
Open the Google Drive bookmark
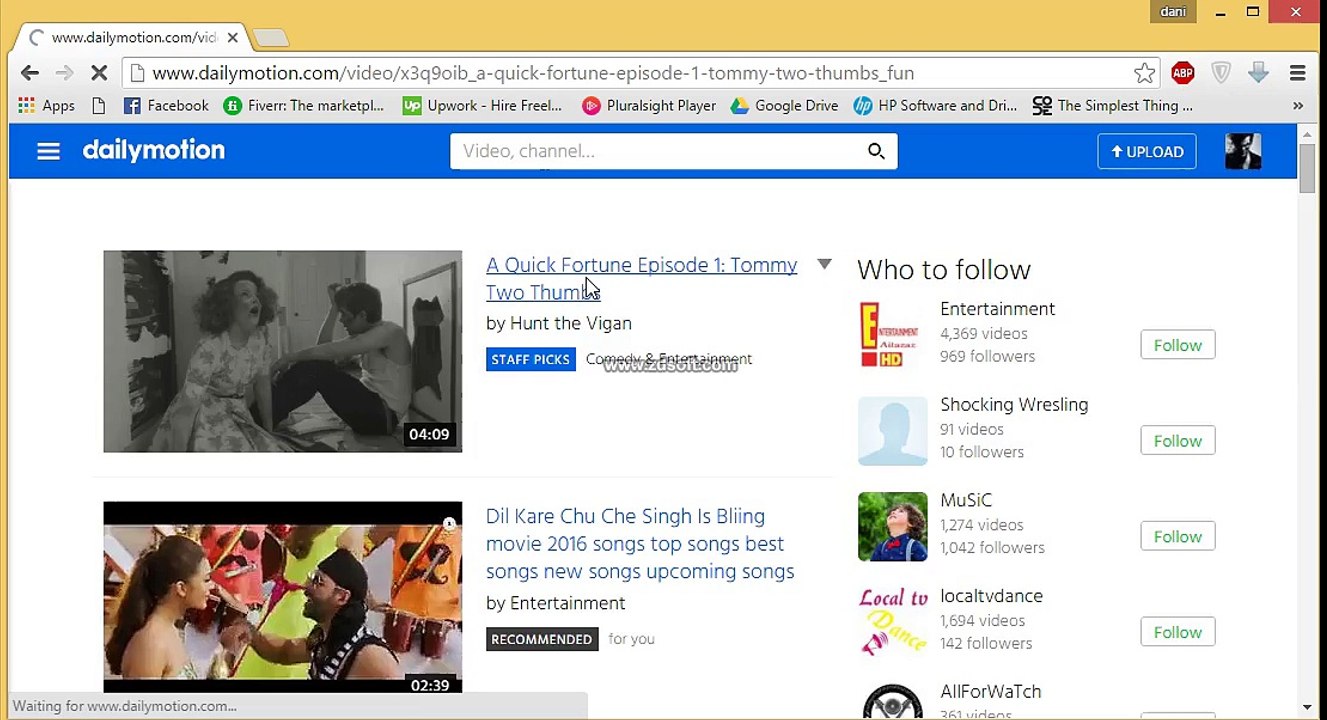pos(785,106)
